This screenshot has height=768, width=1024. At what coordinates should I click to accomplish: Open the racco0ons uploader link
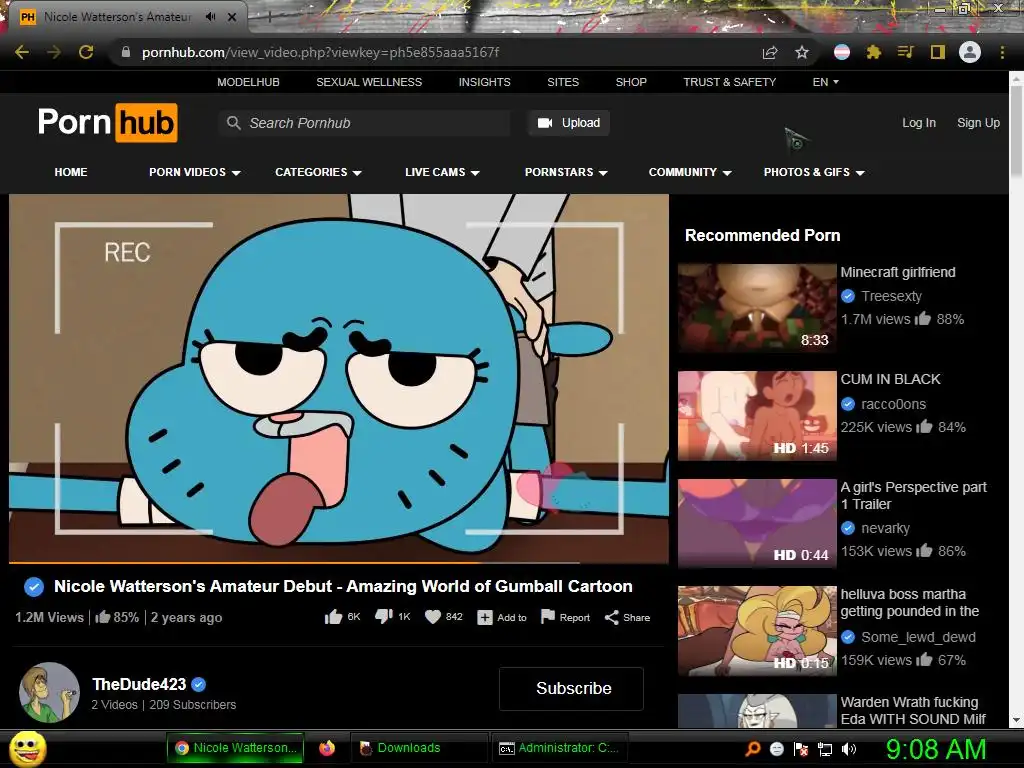(893, 404)
